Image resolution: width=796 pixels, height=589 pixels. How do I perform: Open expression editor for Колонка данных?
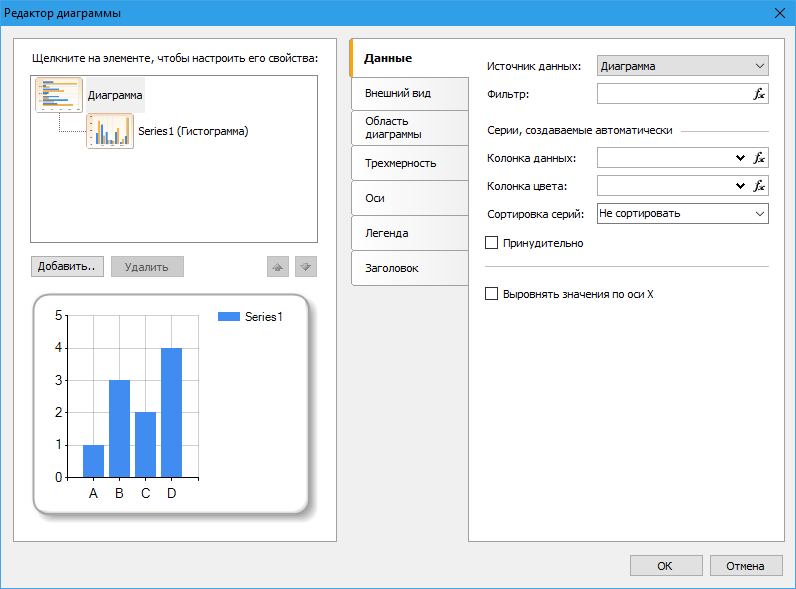(759, 158)
